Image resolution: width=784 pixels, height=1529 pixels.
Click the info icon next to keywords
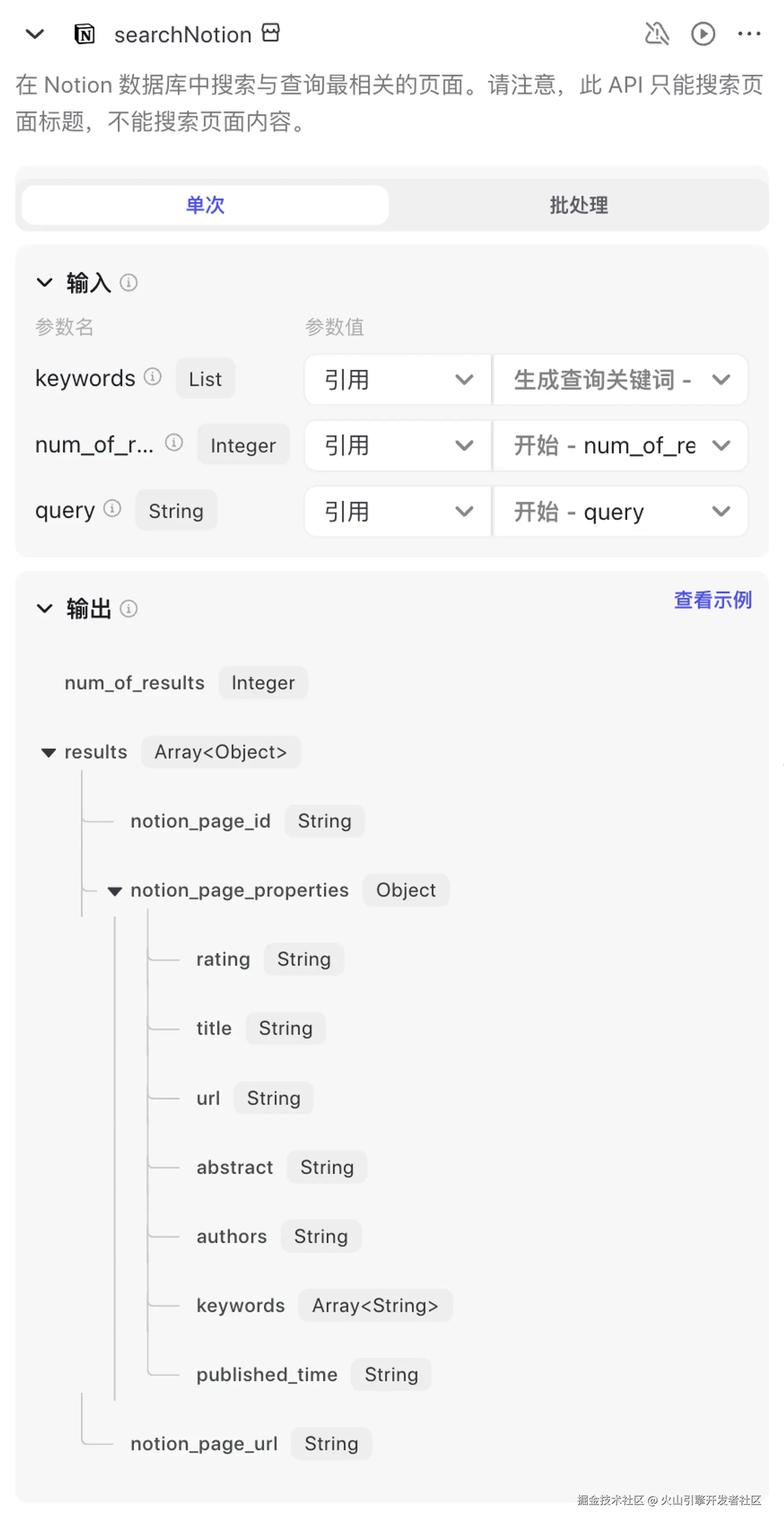point(152,377)
